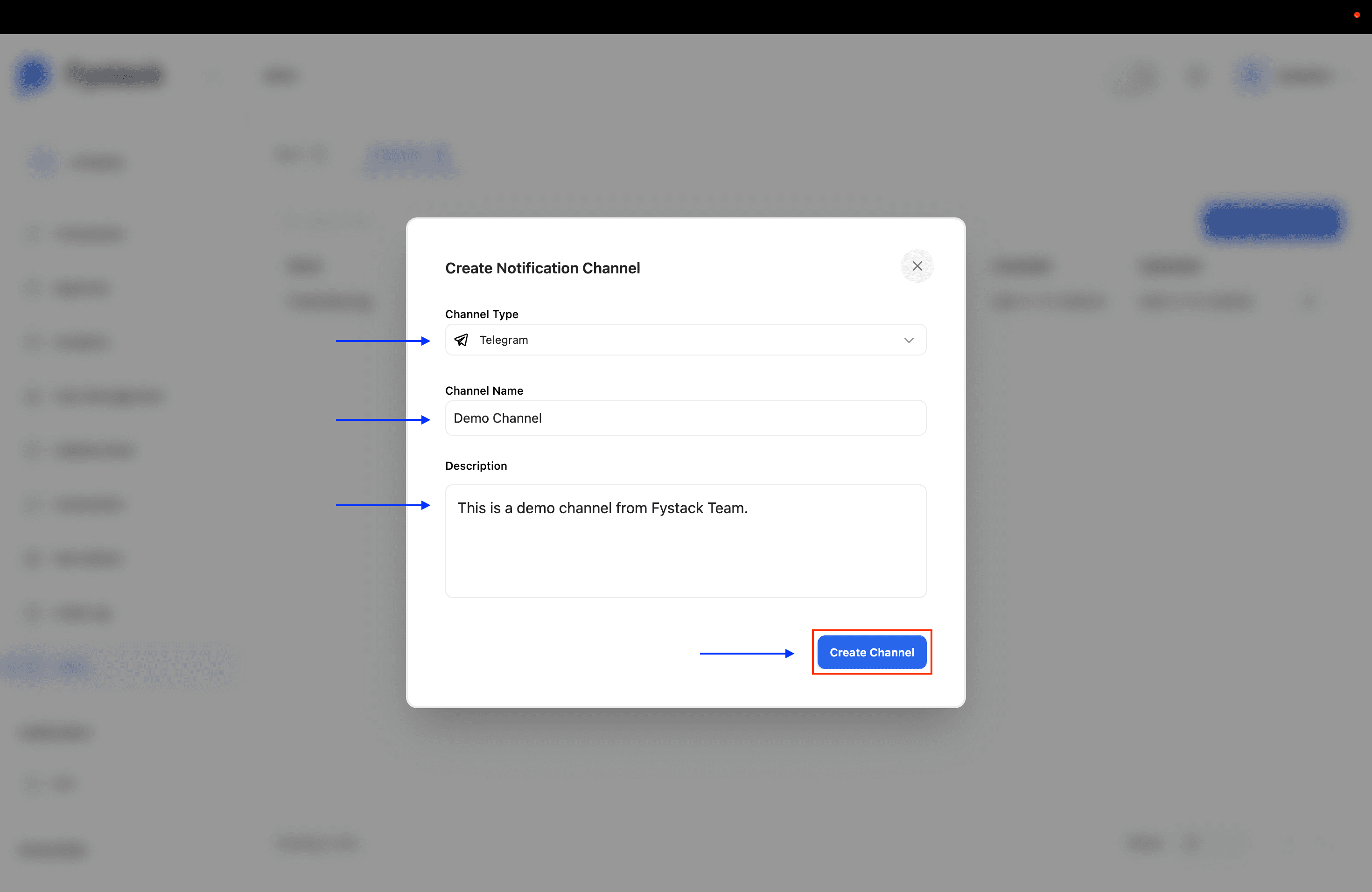Click inside the Description textarea
Image resolution: width=1372 pixels, height=892 pixels.
click(x=685, y=541)
